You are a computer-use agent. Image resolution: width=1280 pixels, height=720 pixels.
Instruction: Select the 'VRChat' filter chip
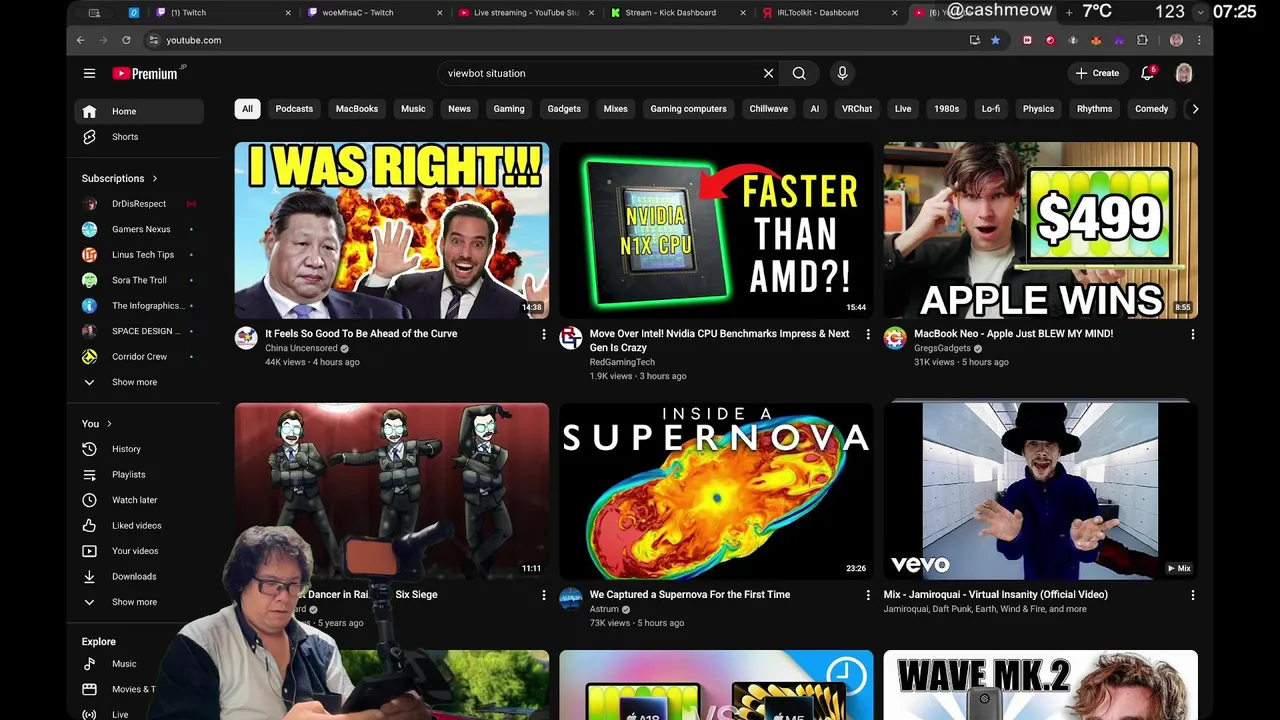point(857,109)
